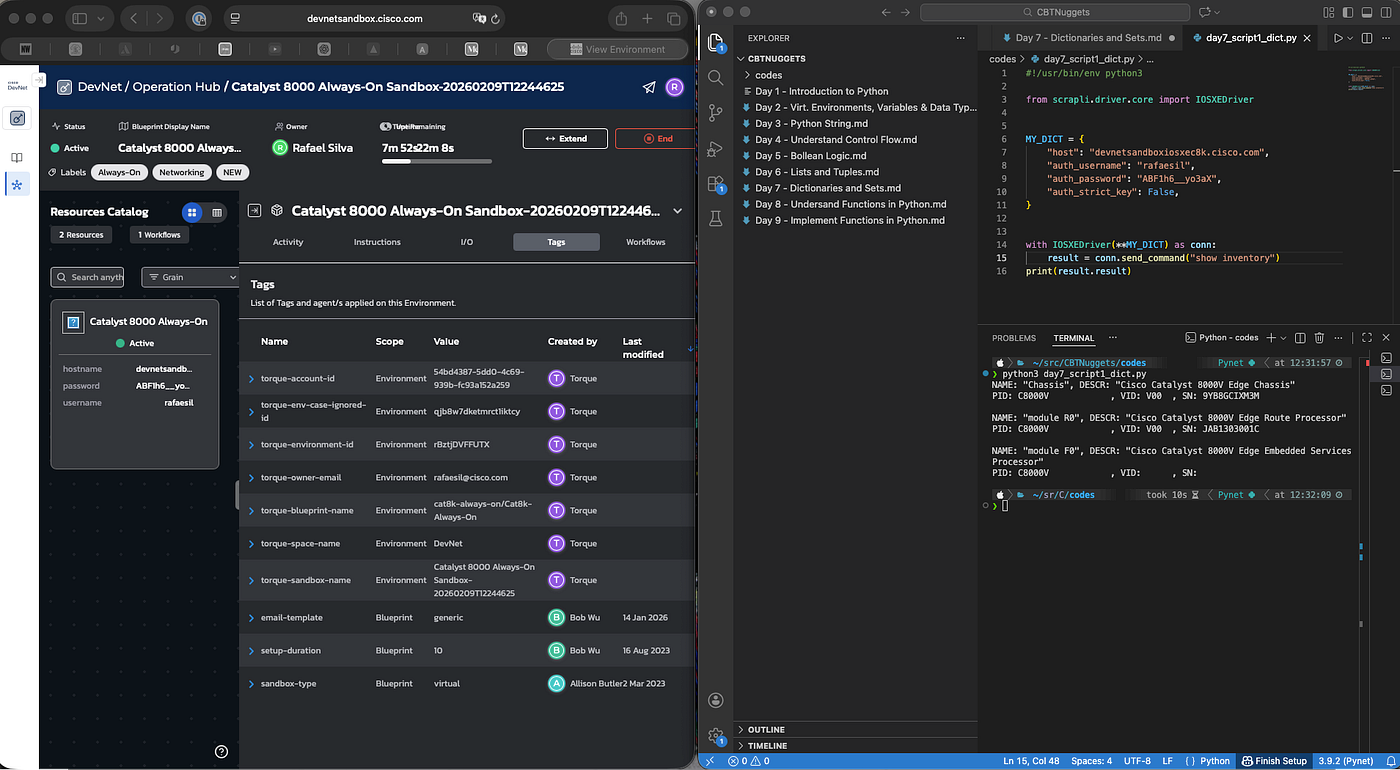Open the help question mark icon
The height and width of the screenshot is (770, 1400).
[x=222, y=752]
